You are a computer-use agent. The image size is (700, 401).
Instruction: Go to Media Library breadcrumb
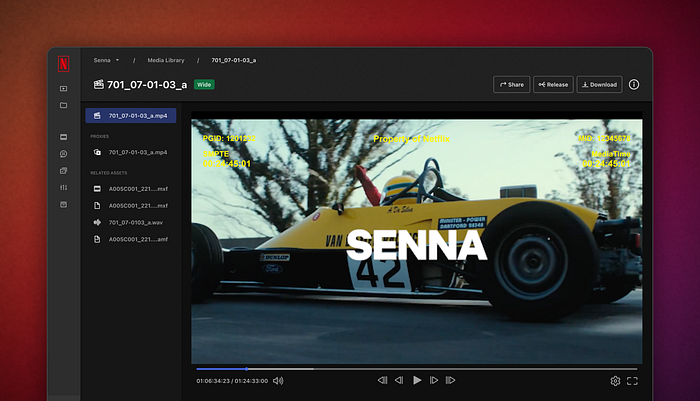pos(166,60)
